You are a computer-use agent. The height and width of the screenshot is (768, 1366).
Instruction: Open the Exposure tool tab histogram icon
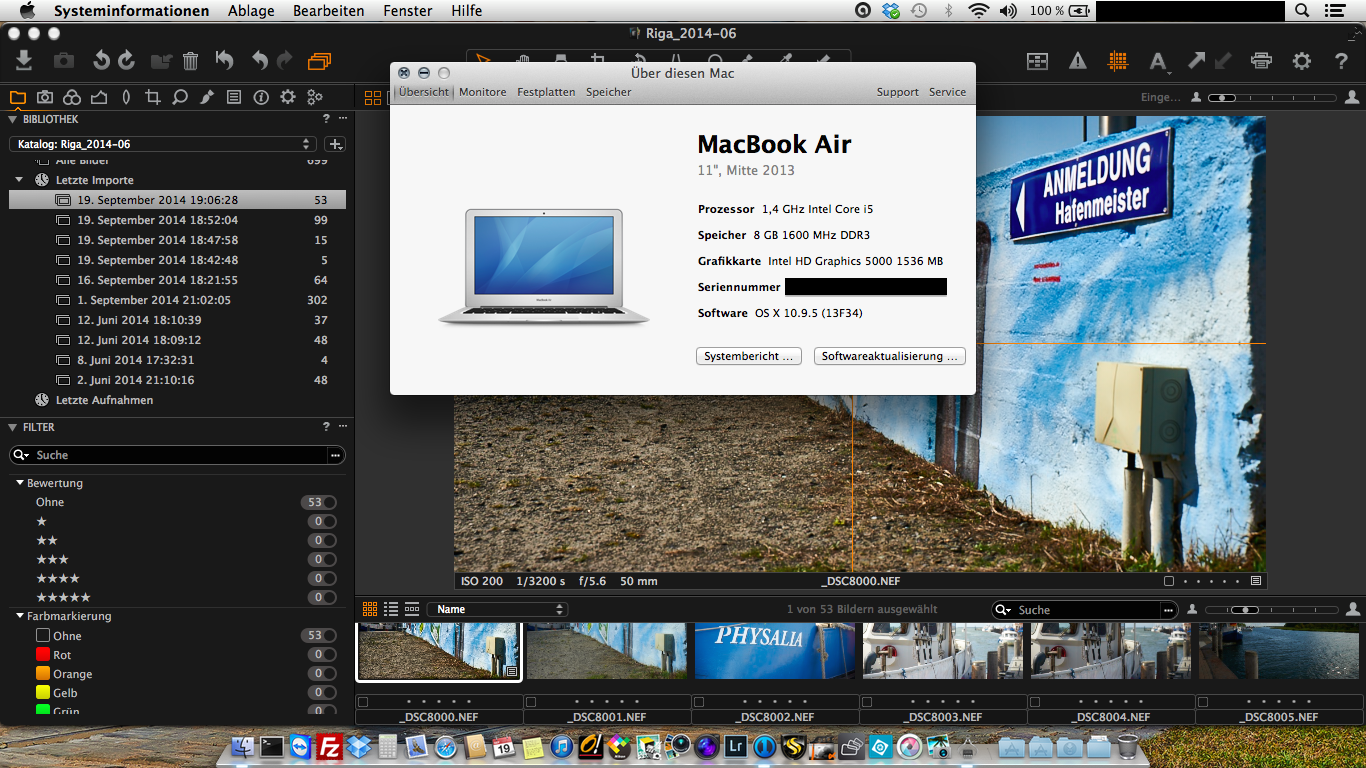99,97
